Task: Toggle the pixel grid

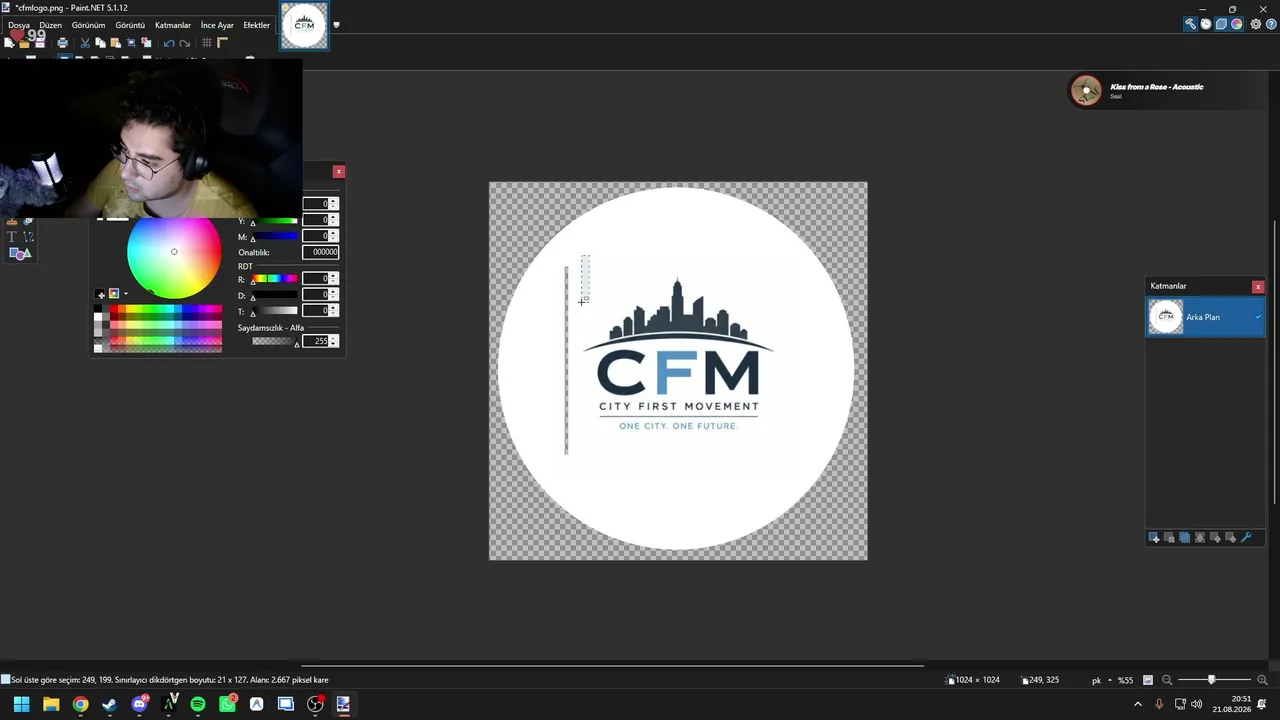Action: [207, 43]
